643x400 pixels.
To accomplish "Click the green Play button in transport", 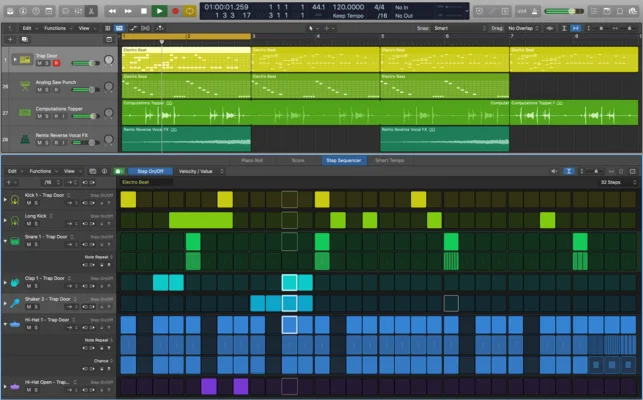I will pos(159,10).
